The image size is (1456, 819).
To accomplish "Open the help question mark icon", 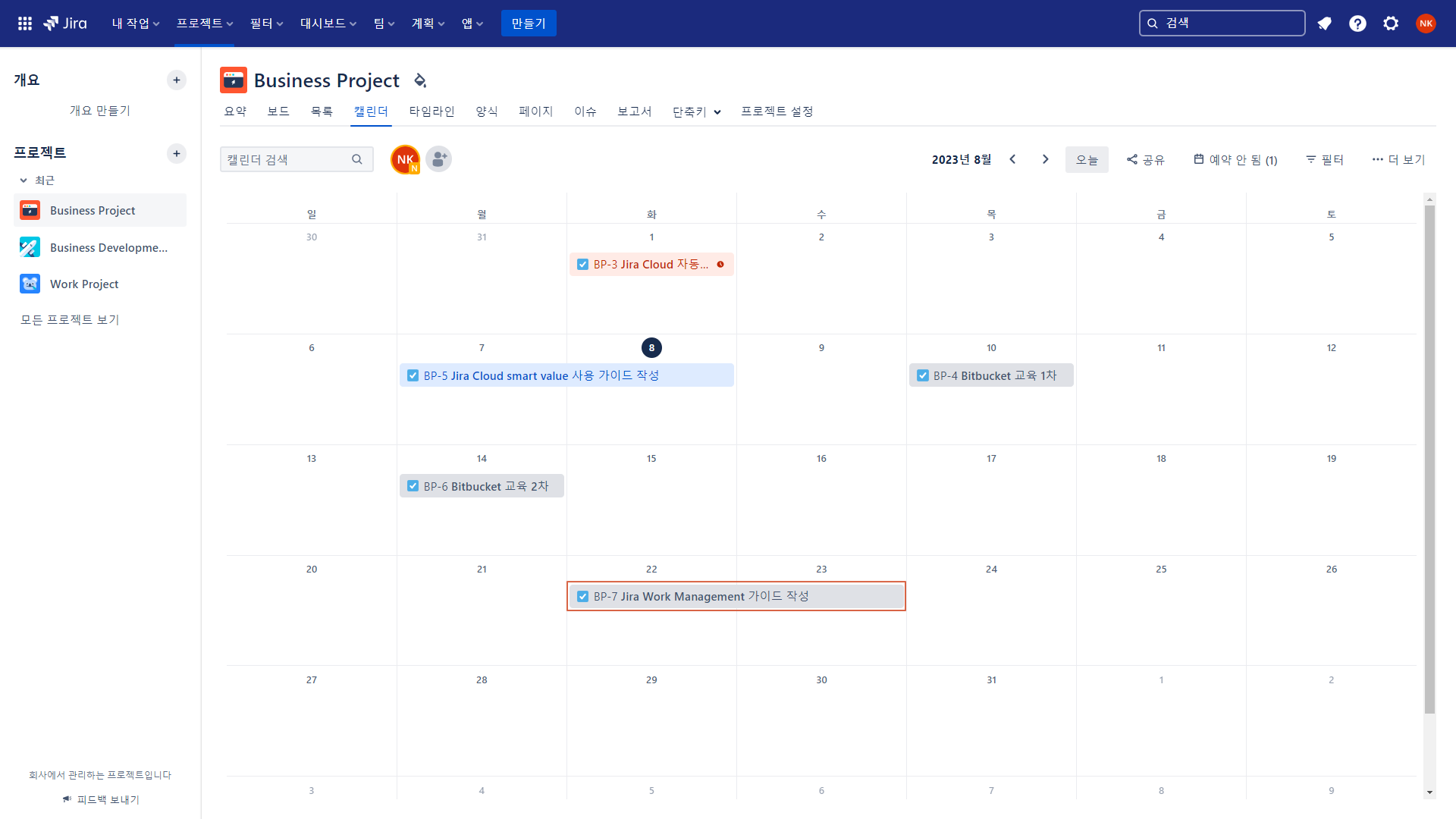I will tap(1357, 24).
